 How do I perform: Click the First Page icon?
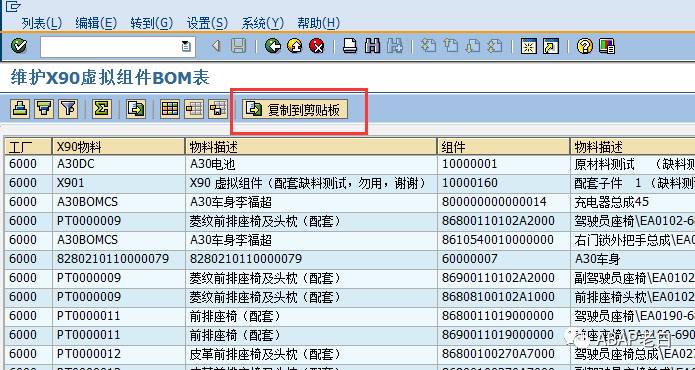click(x=428, y=46)
